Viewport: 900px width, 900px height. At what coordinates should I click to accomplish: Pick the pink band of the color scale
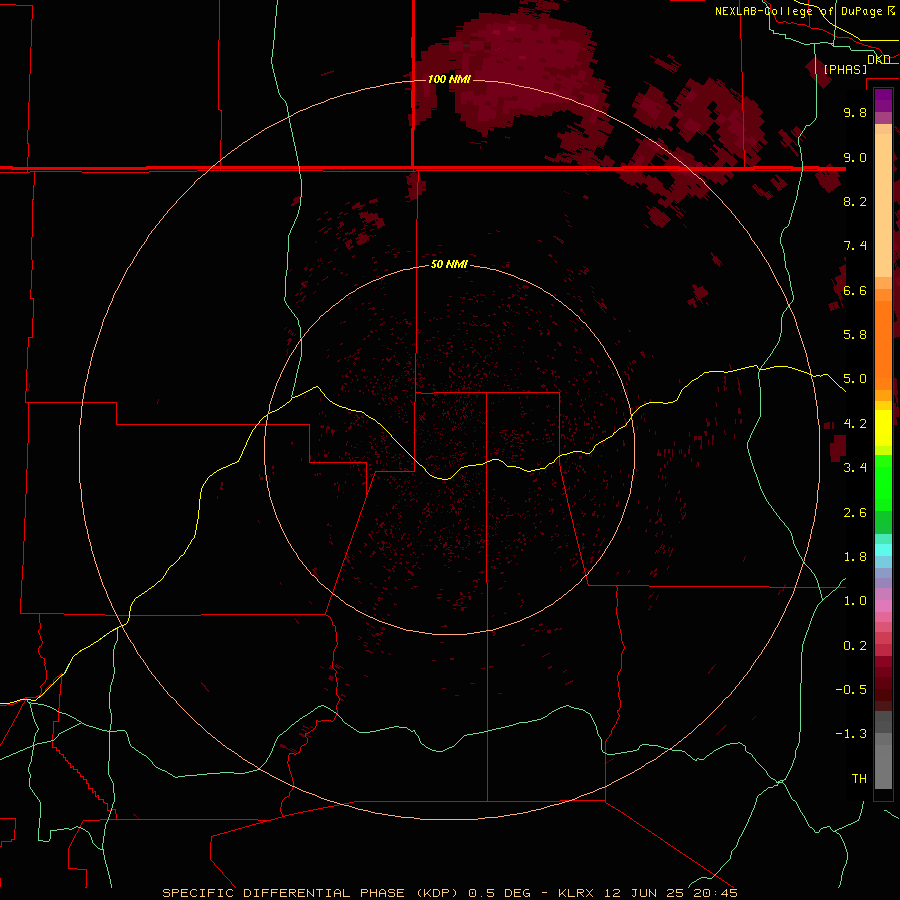883,606
